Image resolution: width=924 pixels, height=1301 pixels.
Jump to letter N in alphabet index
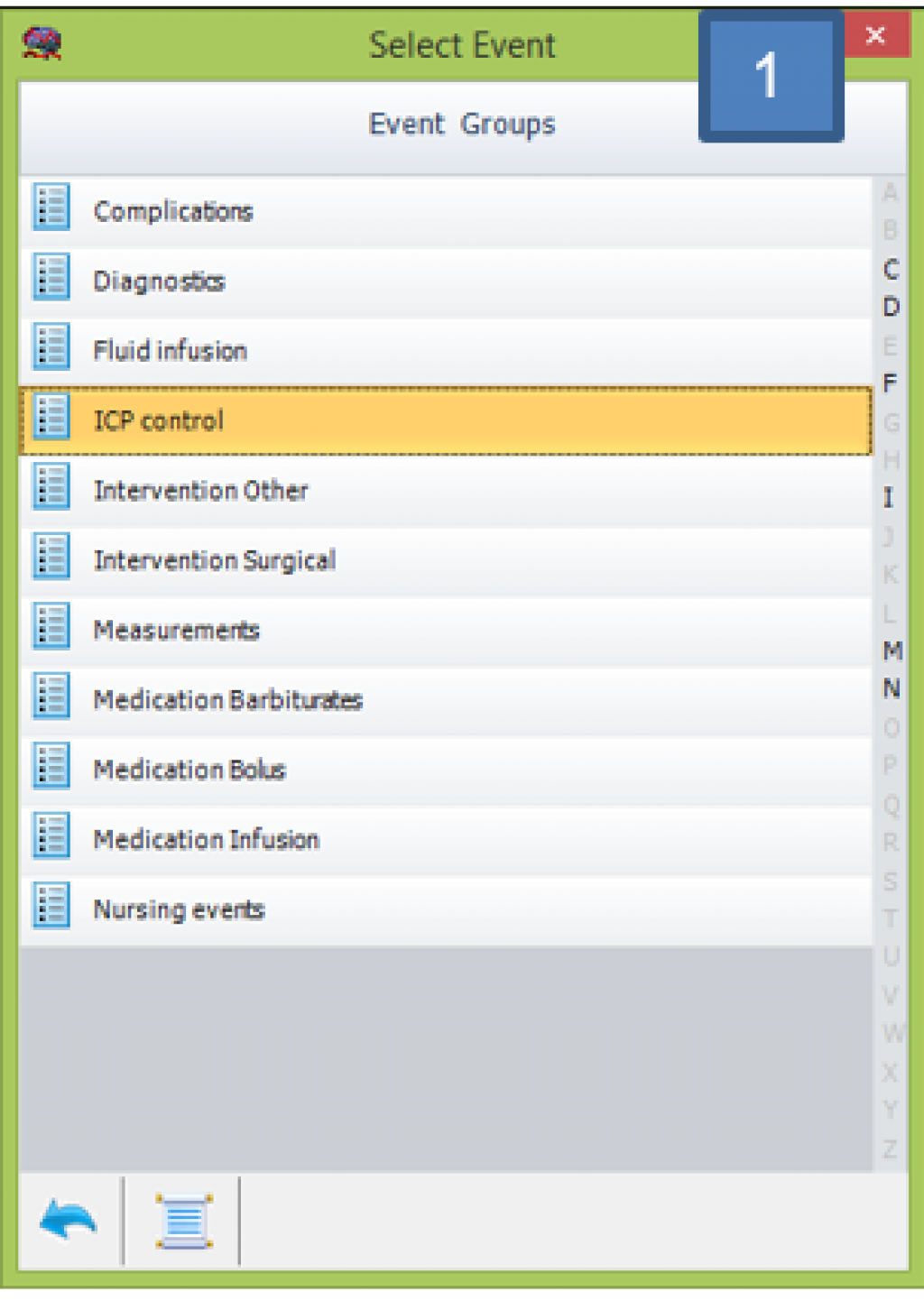pos(892,689)
